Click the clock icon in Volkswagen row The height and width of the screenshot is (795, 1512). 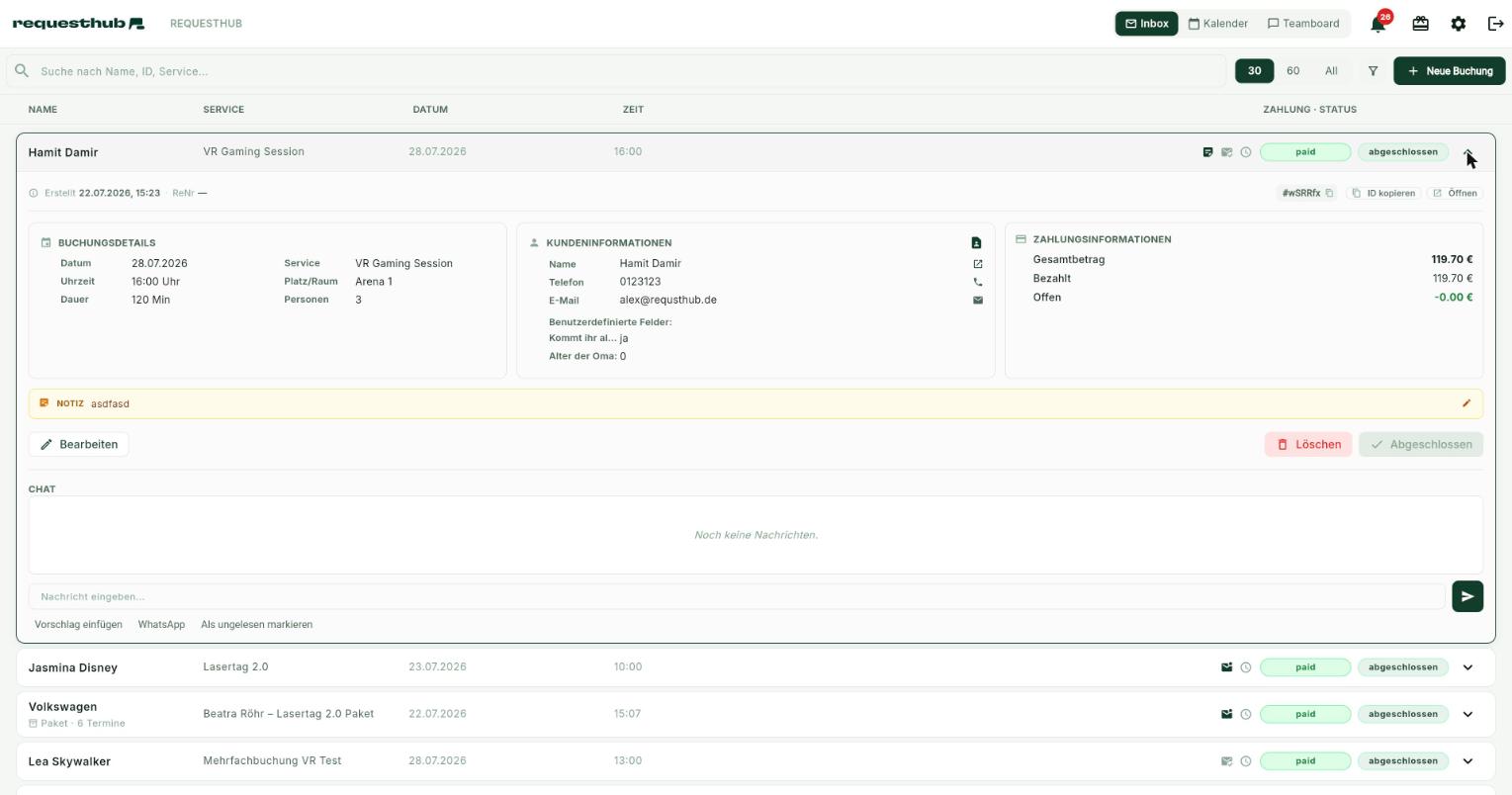point(1246,714)
